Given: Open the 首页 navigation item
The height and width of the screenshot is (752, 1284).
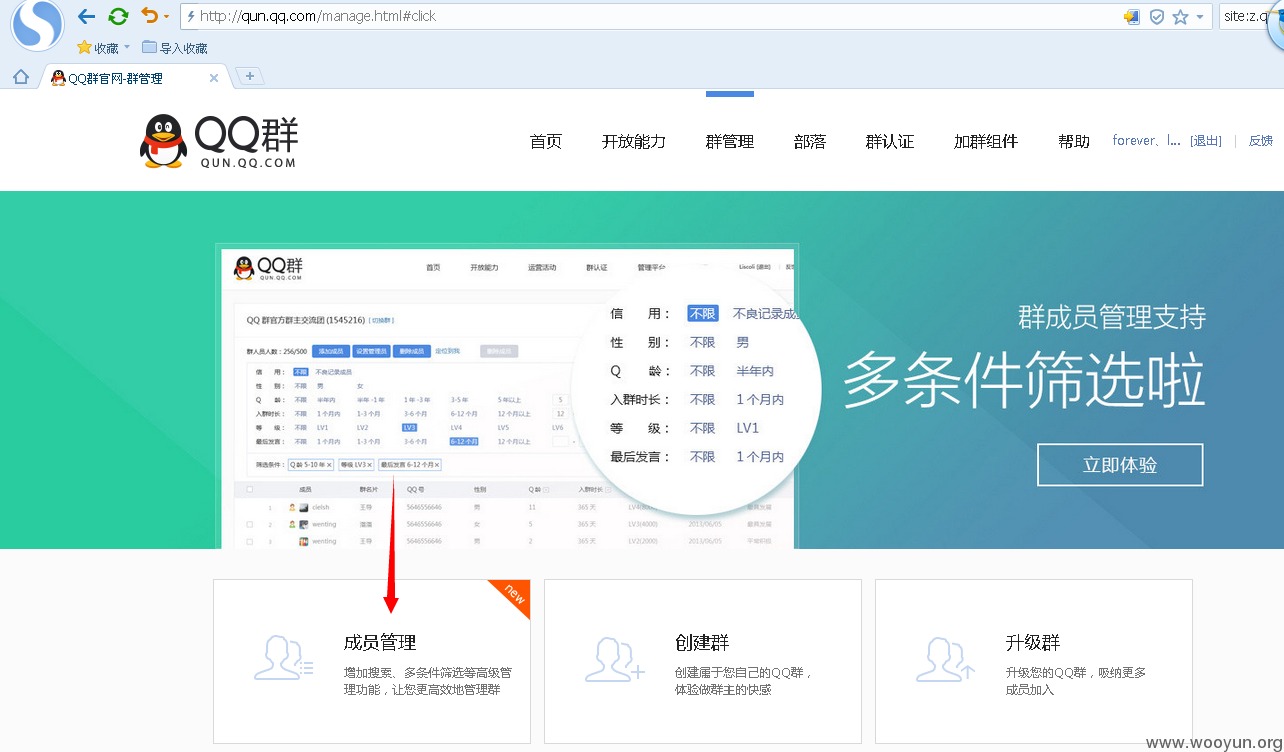Looking at the screenshot, I should [546, 142].
